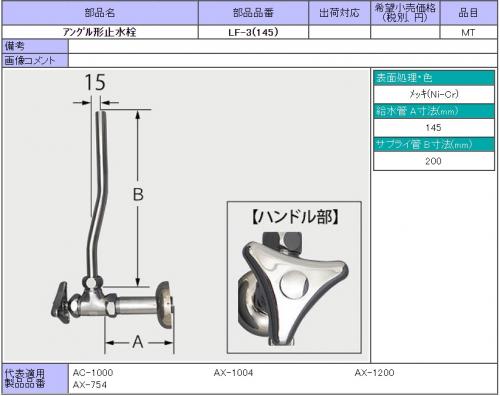Select the メッキ(Ni-Cr) surface value
The height and width of the screenshot is (396, 500).
434,94
